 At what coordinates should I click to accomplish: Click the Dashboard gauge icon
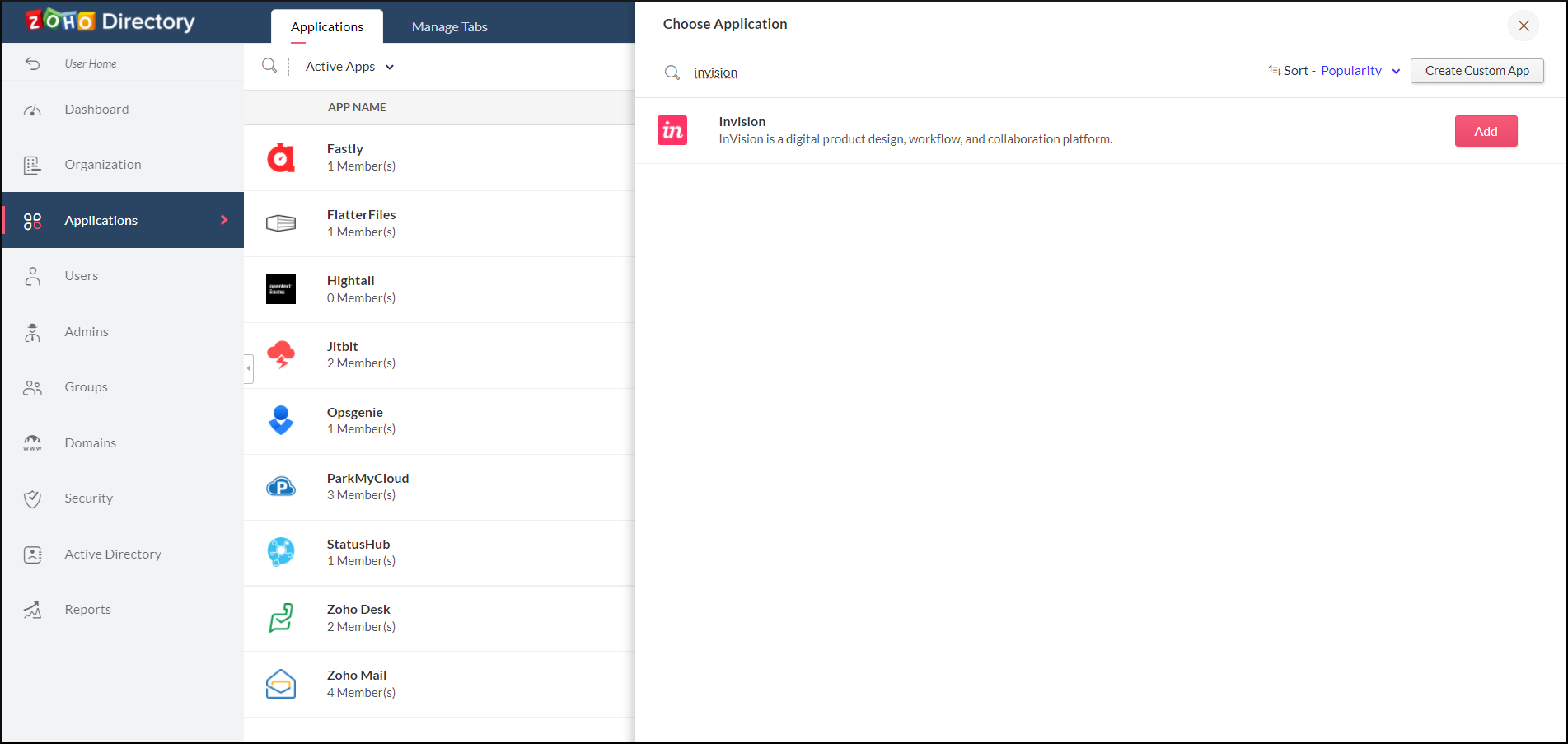click(32, 110)
